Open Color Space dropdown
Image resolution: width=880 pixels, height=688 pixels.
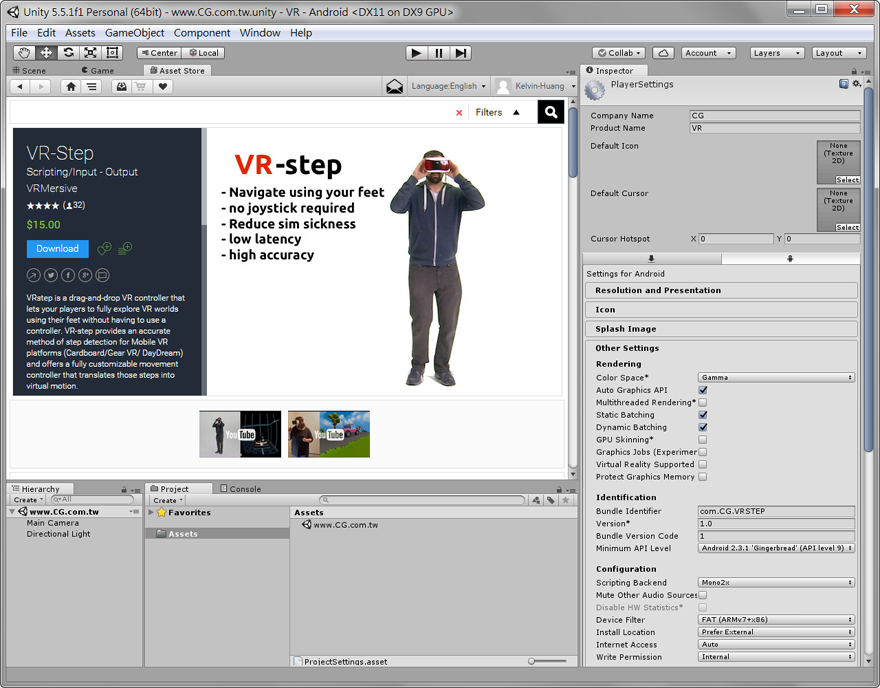pyautogui.click(x=776, y=378)
